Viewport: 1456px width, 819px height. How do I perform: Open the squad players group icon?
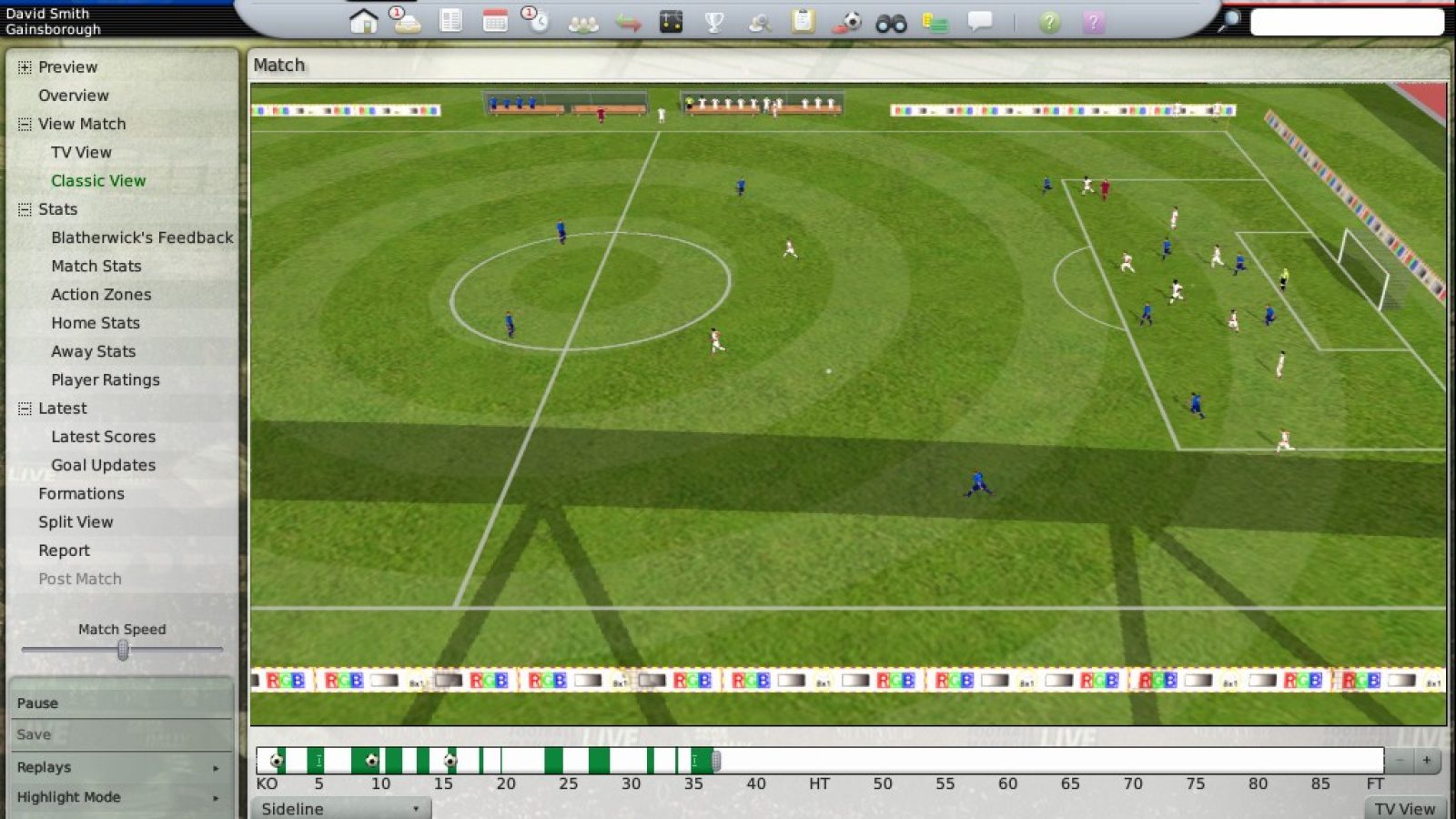tap(582, 23)
